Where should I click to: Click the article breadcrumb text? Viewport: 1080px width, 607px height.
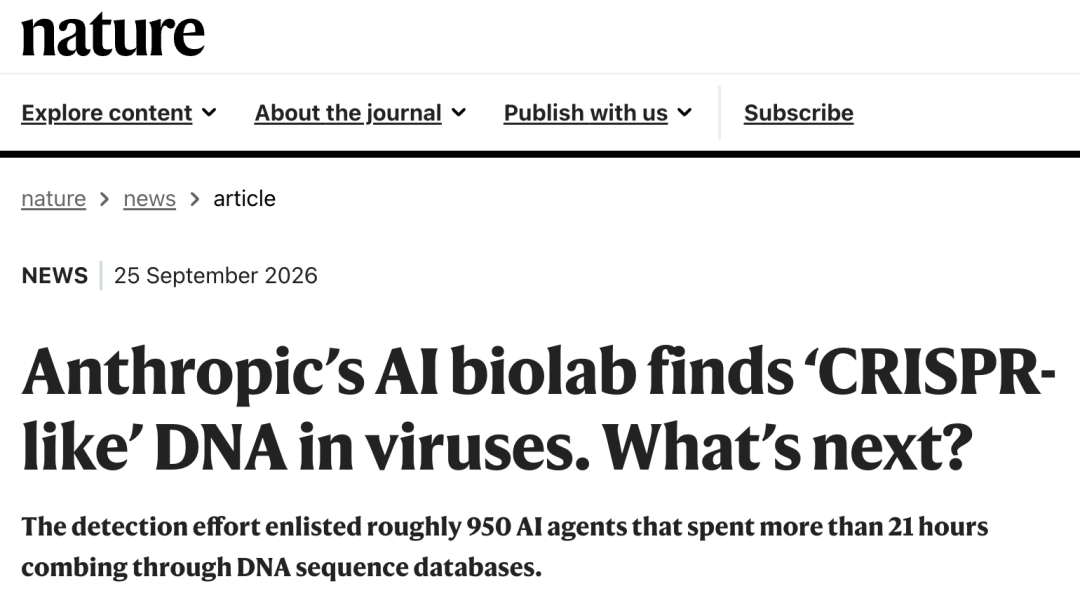point(245,198)
